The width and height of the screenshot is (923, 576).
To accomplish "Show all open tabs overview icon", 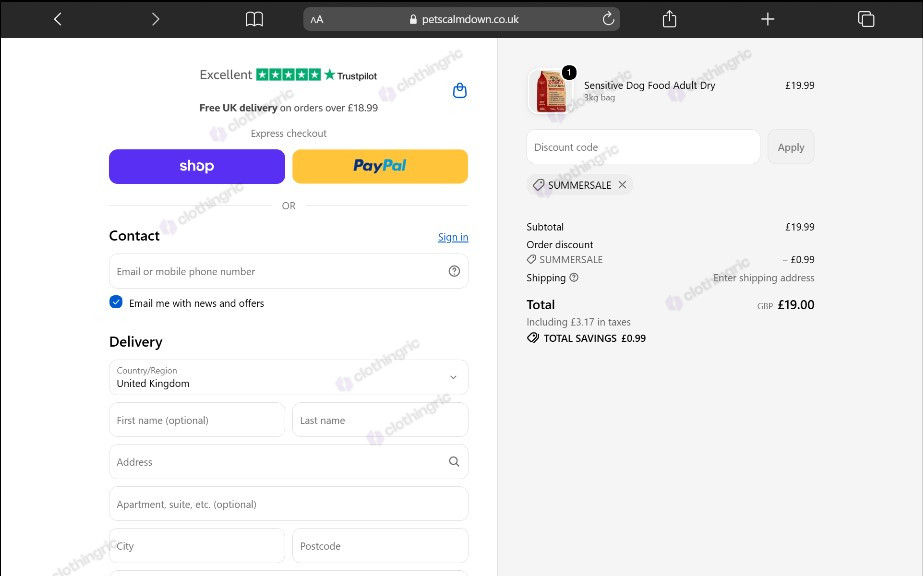I will coord(866,19).
